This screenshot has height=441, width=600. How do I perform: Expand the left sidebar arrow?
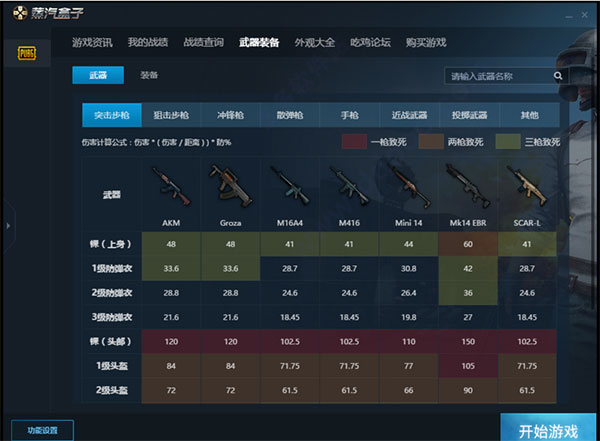pos(8,226)
